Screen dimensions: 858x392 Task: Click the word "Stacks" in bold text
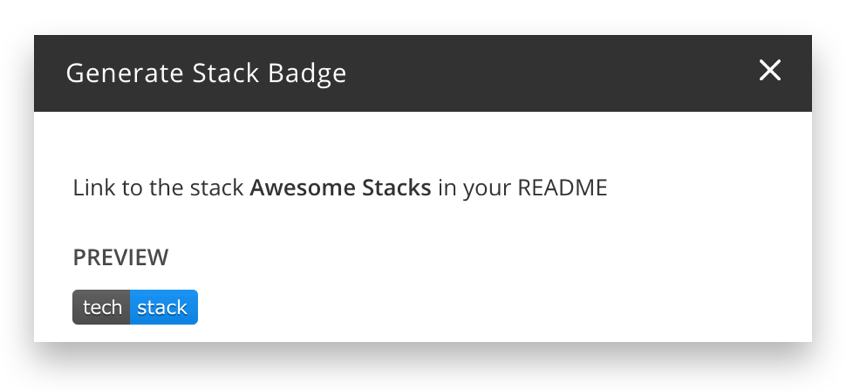(397, 188)
